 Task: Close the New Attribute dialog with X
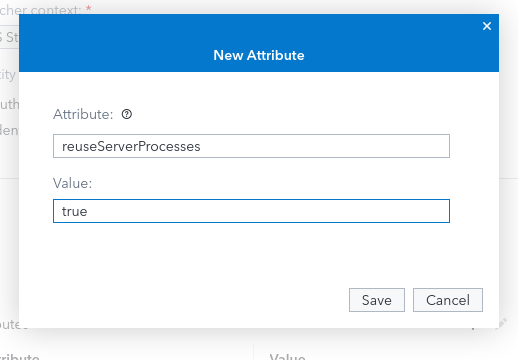click(487, 26)
